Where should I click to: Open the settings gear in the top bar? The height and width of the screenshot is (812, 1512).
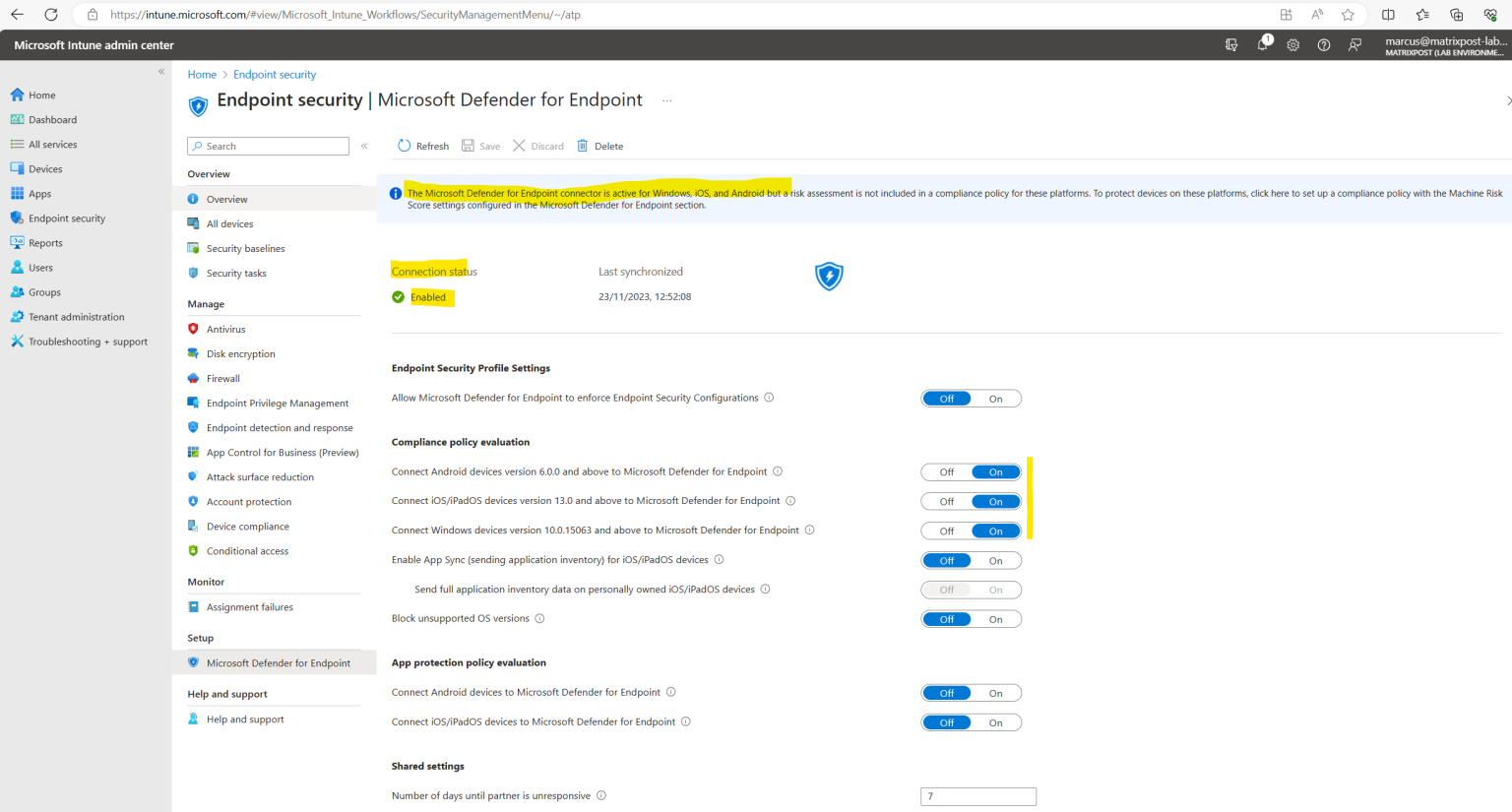click(1292, 44)
